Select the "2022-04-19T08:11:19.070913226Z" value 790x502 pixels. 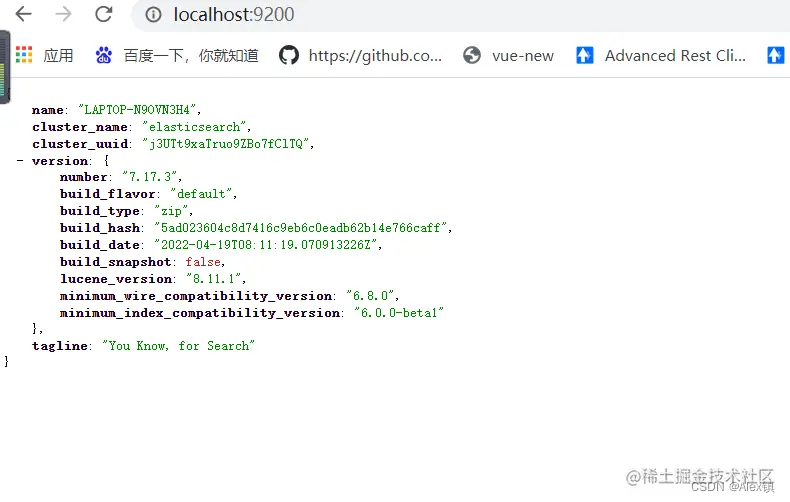[266, 245]
